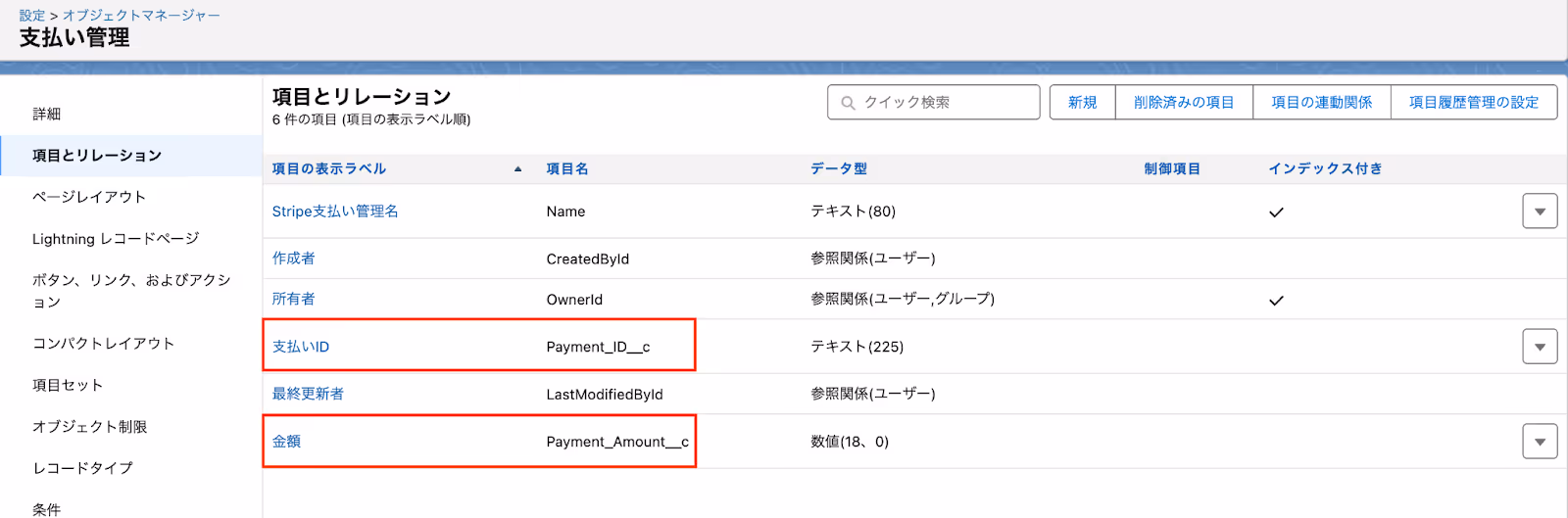Screen dimensions: 1568x518
Task: Click the 新規 button
Action: (x=1083, y=102)
